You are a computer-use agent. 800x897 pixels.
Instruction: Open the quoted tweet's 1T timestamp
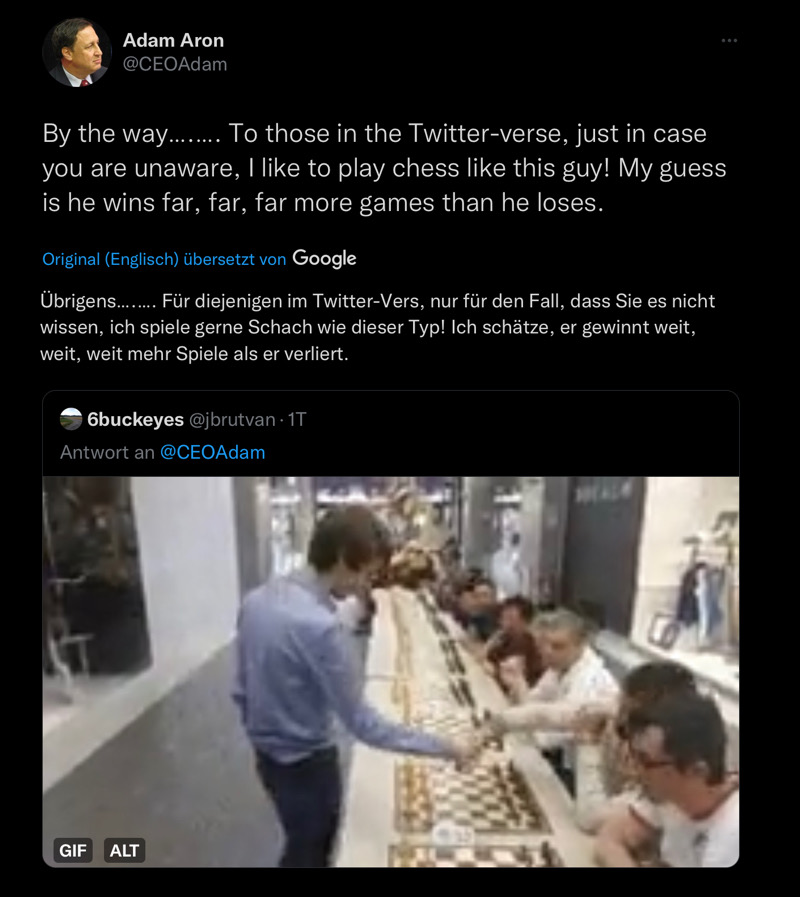tap(297, 419)
